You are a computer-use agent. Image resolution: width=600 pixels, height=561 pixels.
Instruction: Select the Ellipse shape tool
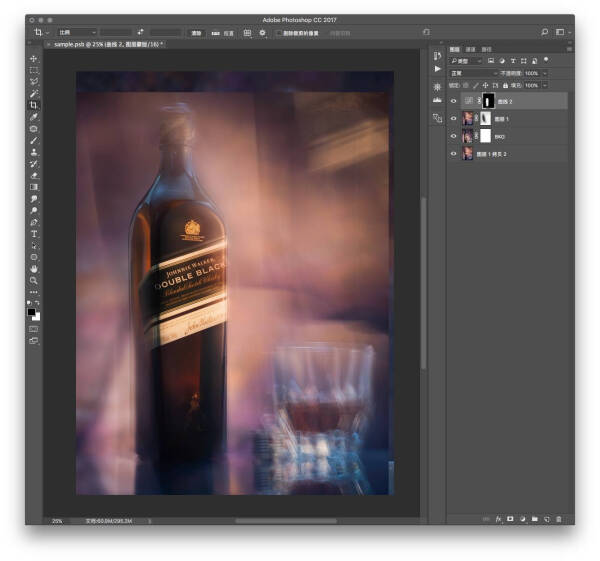(34, 257)
